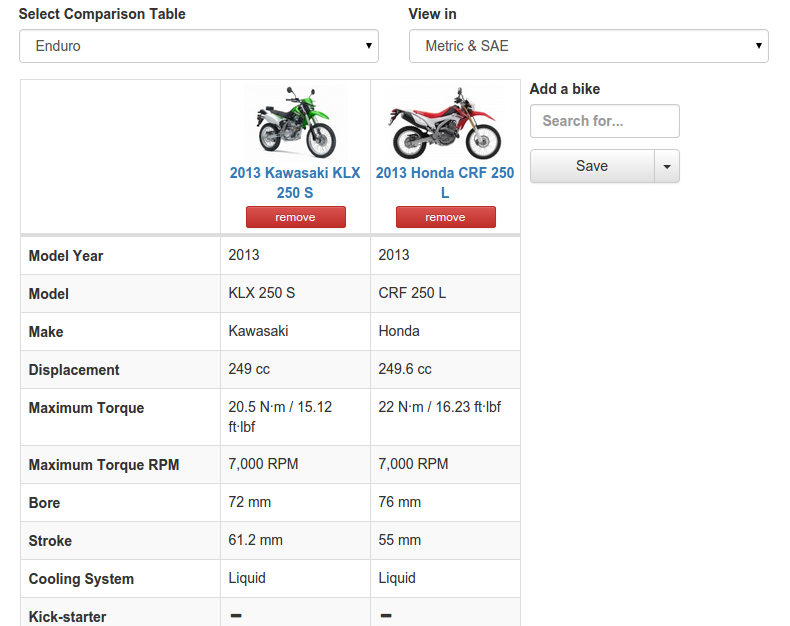Screen dimensions: 790x626
Task: Select the Bore row label
Action: point(44,503)
